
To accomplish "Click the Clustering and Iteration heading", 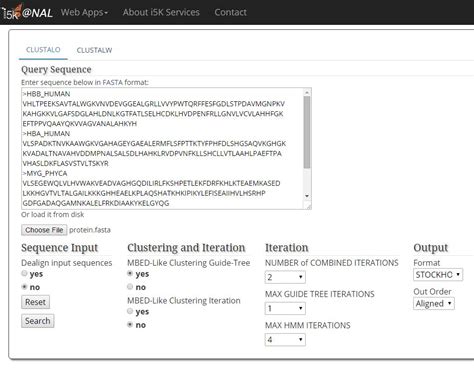I will coord(186,248).
